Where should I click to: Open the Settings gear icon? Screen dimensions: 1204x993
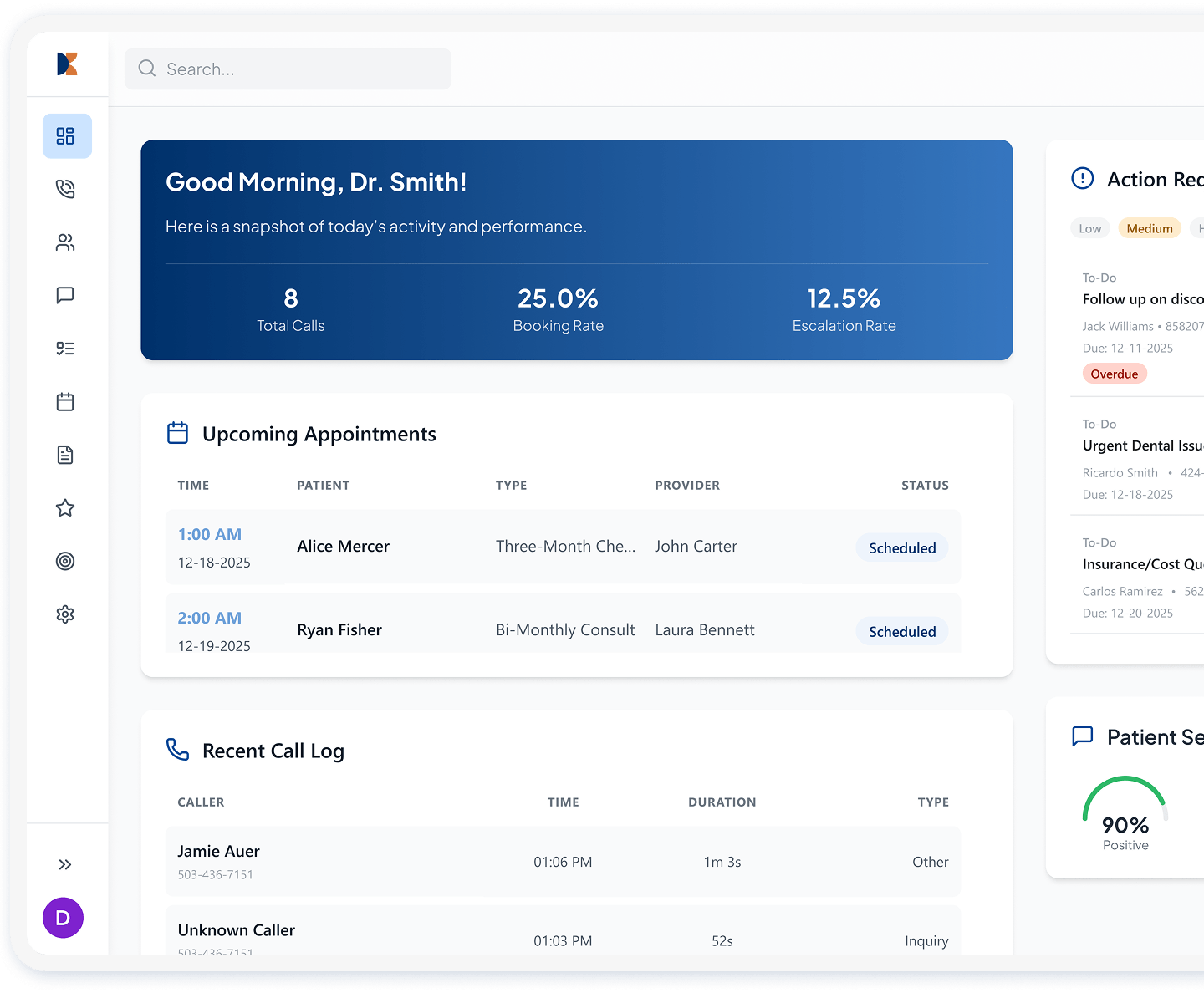[65, 614]
